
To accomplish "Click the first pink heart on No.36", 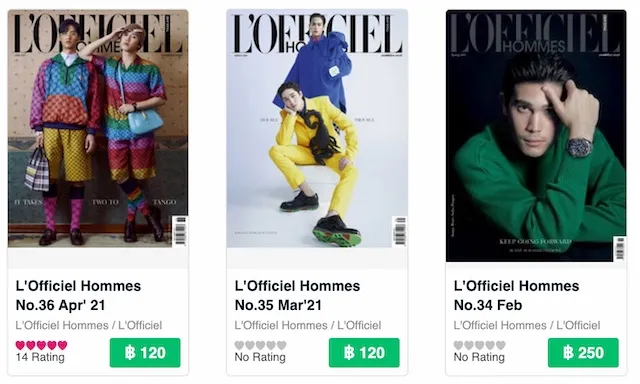I will [20, 345].
